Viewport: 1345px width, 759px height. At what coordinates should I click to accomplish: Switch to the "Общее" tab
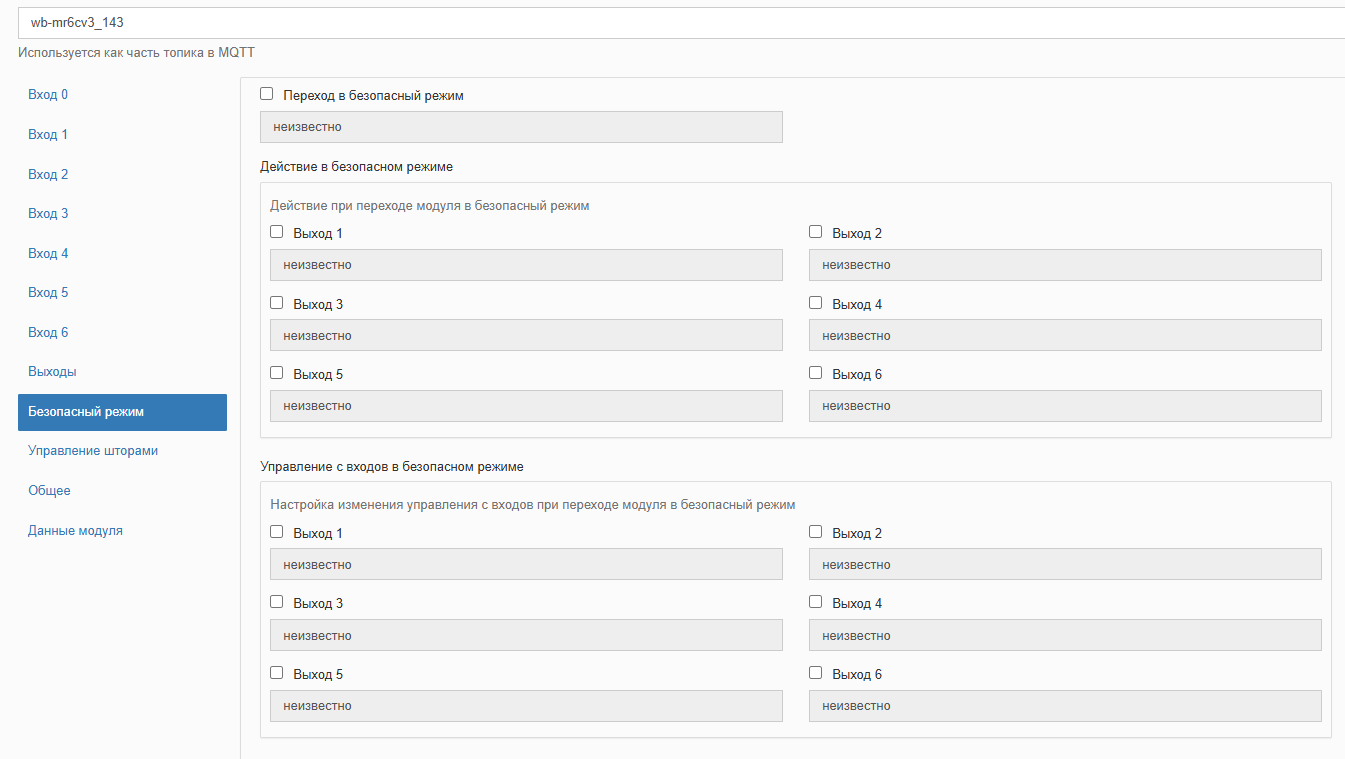click(49, 491)
